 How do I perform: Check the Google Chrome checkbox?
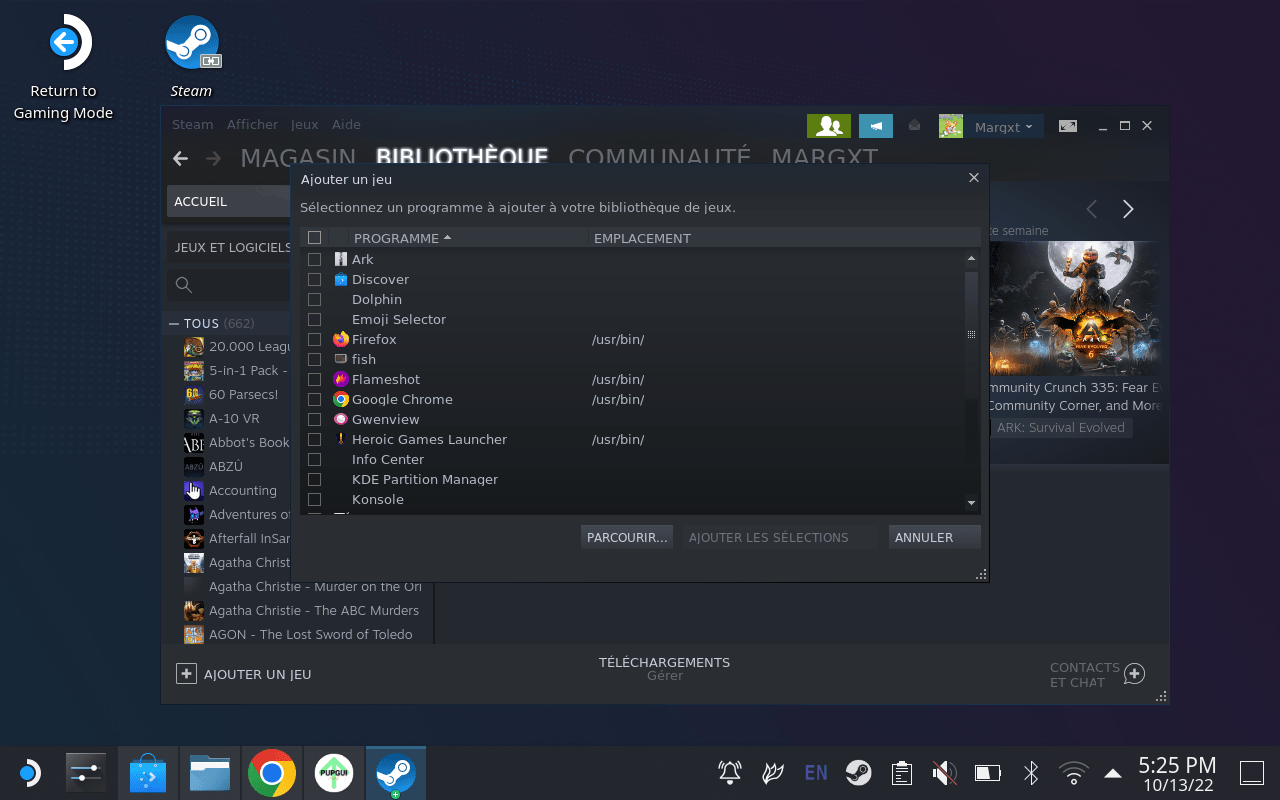(314, 399)
